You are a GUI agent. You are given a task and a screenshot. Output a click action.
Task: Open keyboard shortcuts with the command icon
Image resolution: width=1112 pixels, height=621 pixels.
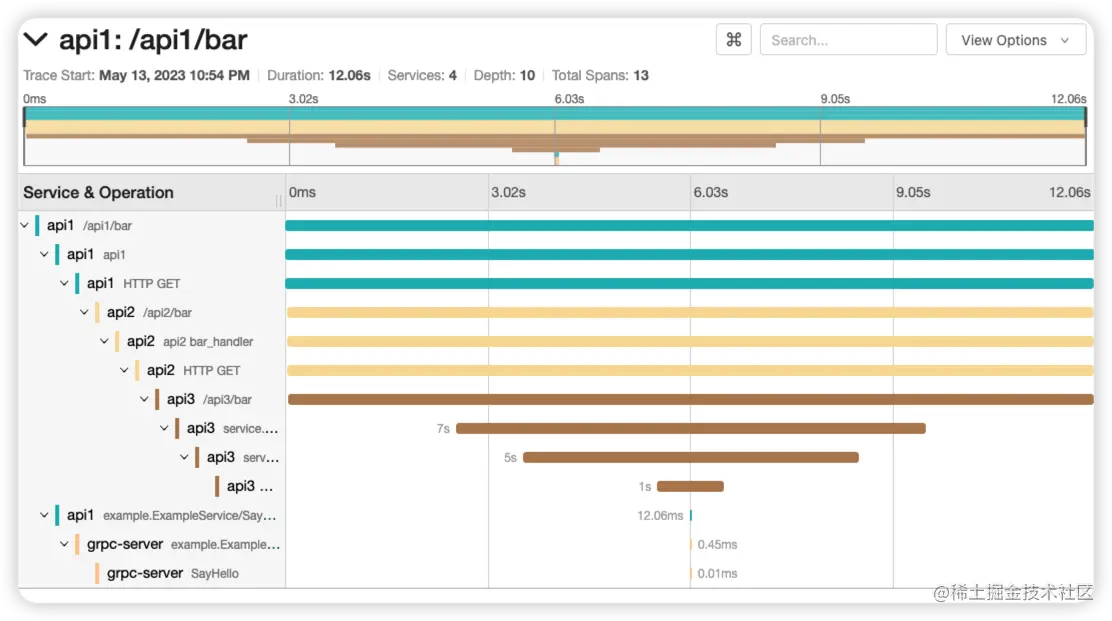coord(733,39)
